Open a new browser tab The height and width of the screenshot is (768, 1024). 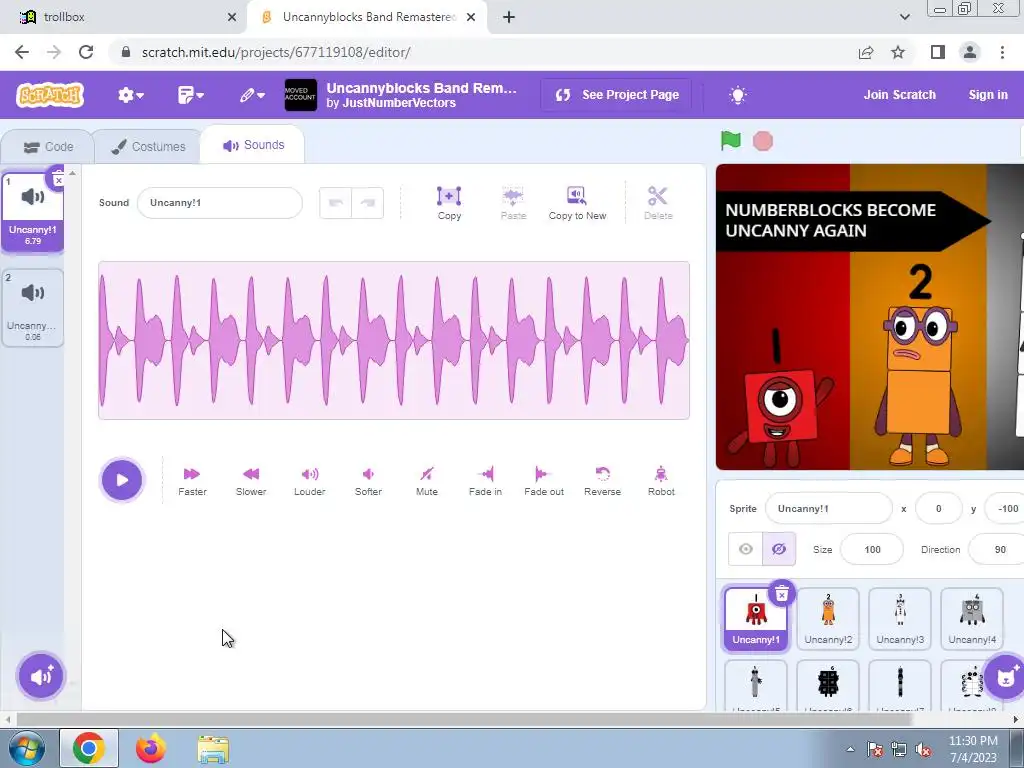[x=509, y=17]
